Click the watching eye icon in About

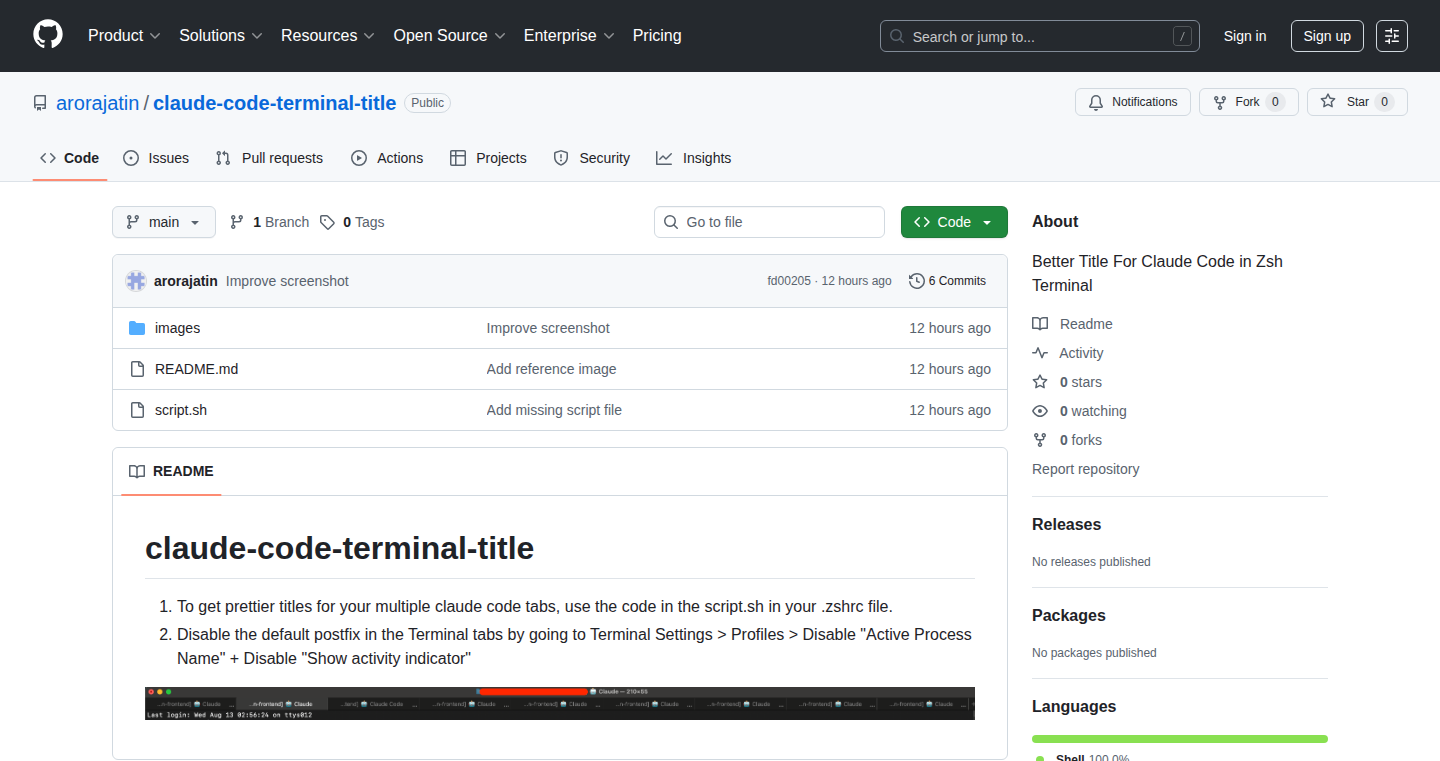tap(1040, 411)
